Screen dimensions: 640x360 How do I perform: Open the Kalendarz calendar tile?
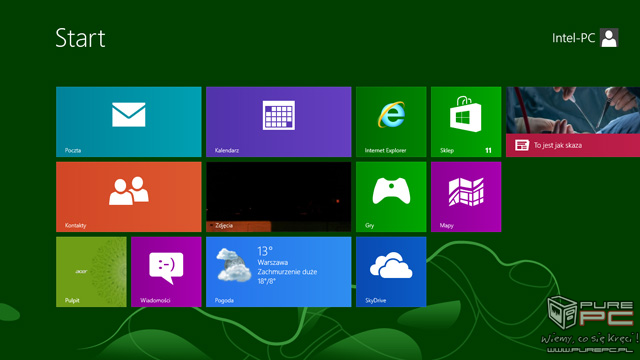[x=278, y=122]
